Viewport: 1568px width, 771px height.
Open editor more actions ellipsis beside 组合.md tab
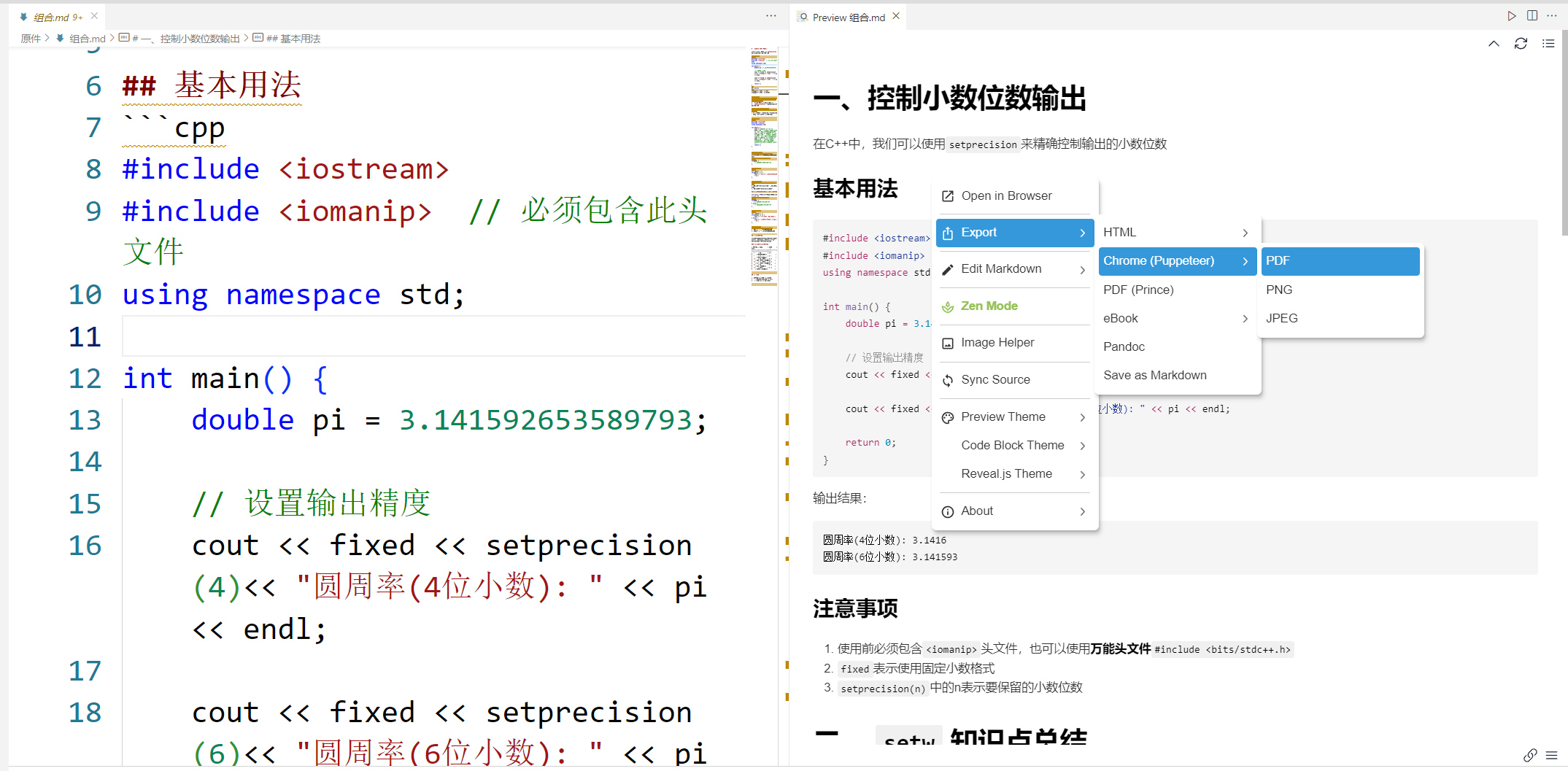pyautogui.click(x=771, y=16)
